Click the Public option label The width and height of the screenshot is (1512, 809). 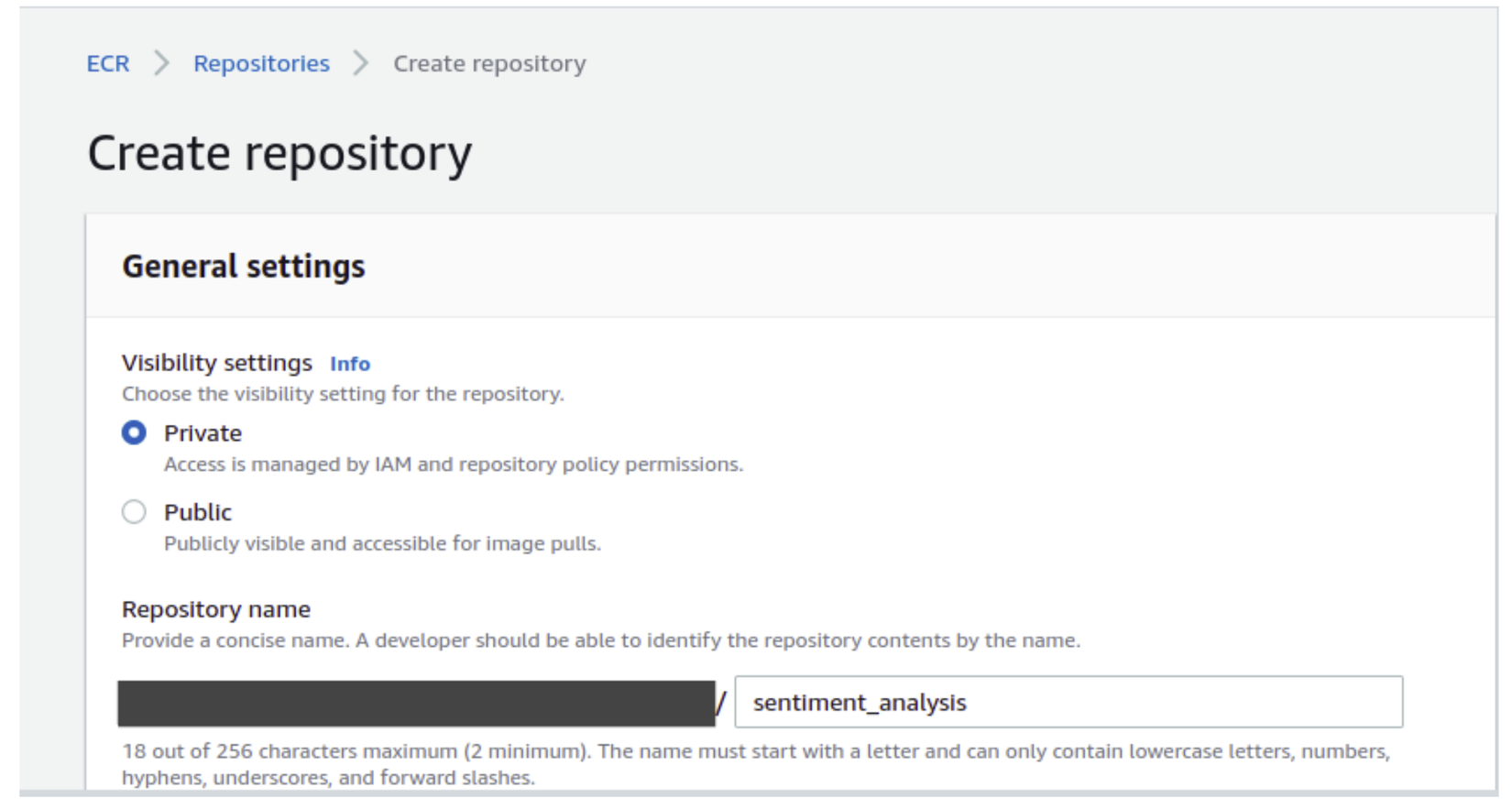[198, 512]
